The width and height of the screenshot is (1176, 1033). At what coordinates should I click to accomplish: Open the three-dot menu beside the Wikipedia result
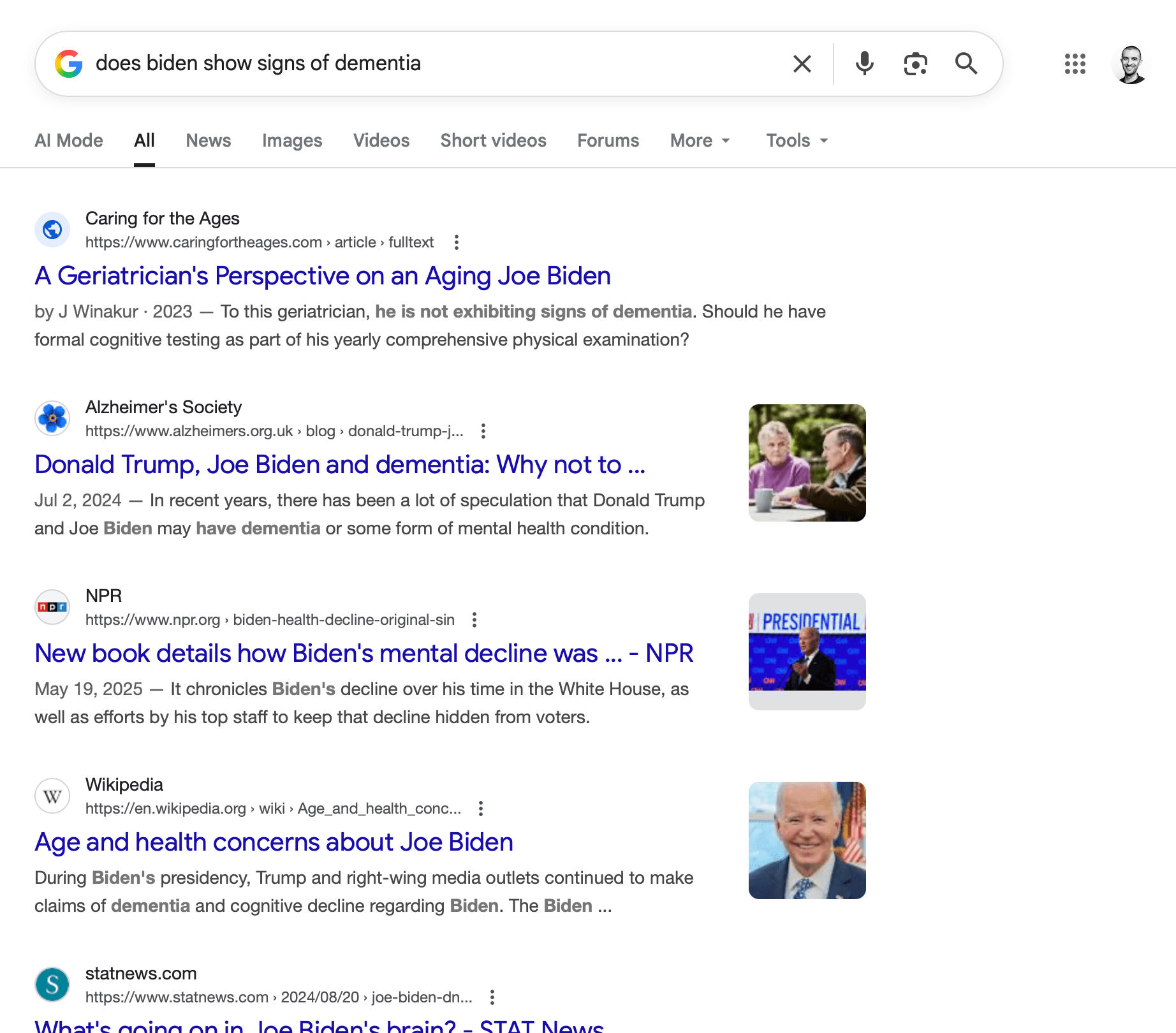[x=481, y=809]
